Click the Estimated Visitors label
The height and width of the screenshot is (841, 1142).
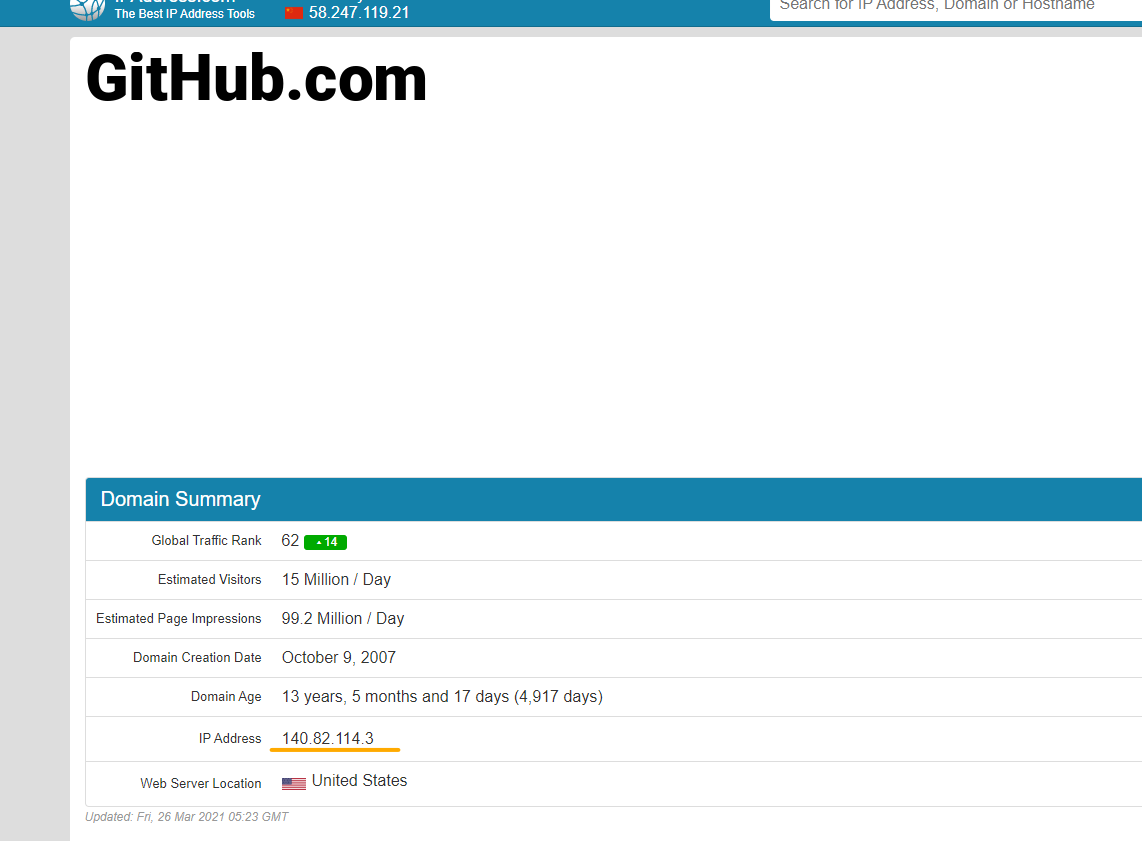(x=210, y=580)
